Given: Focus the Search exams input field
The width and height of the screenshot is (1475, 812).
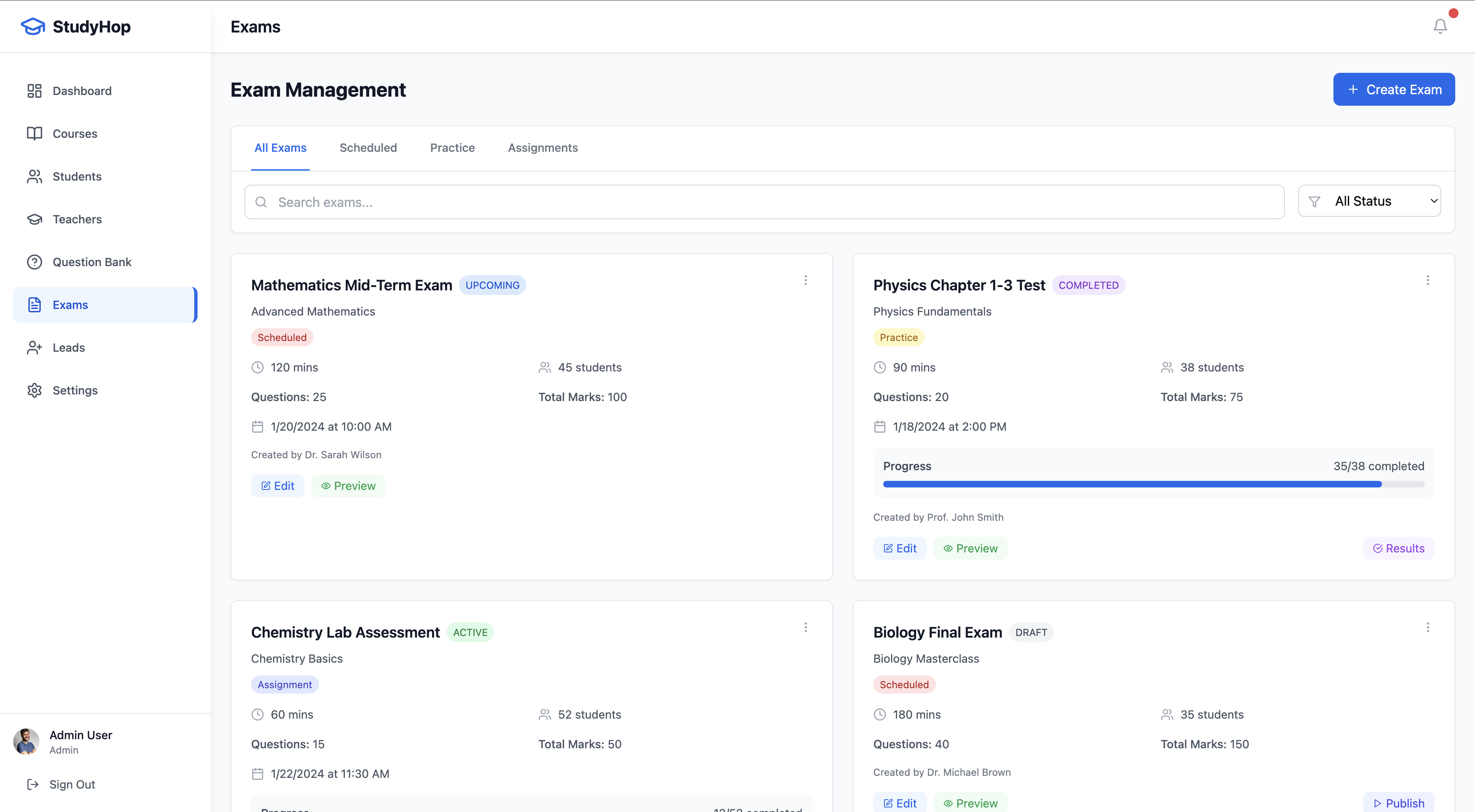Looking at the screenshot, I should [x=764, y=202].
